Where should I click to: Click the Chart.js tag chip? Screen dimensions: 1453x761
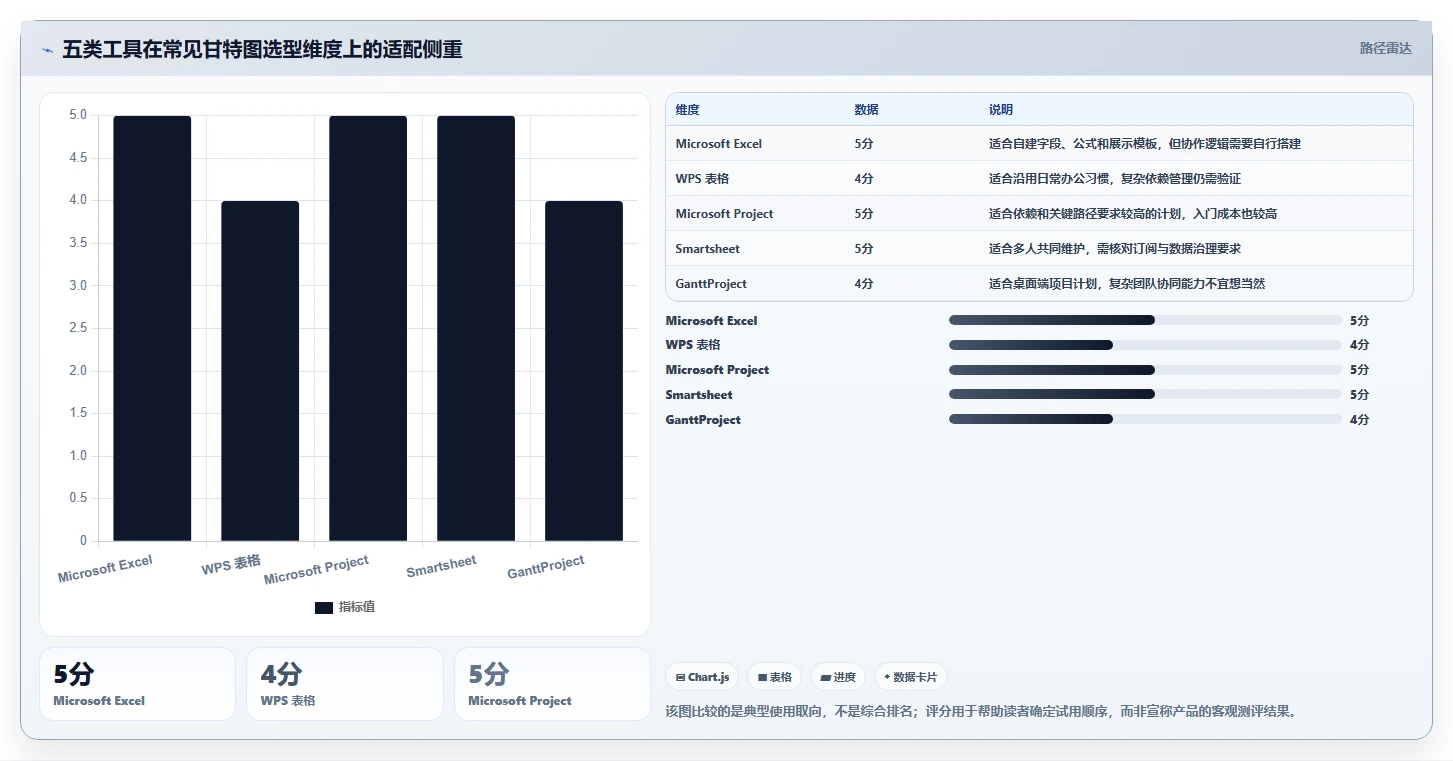(x=702, y=677)
